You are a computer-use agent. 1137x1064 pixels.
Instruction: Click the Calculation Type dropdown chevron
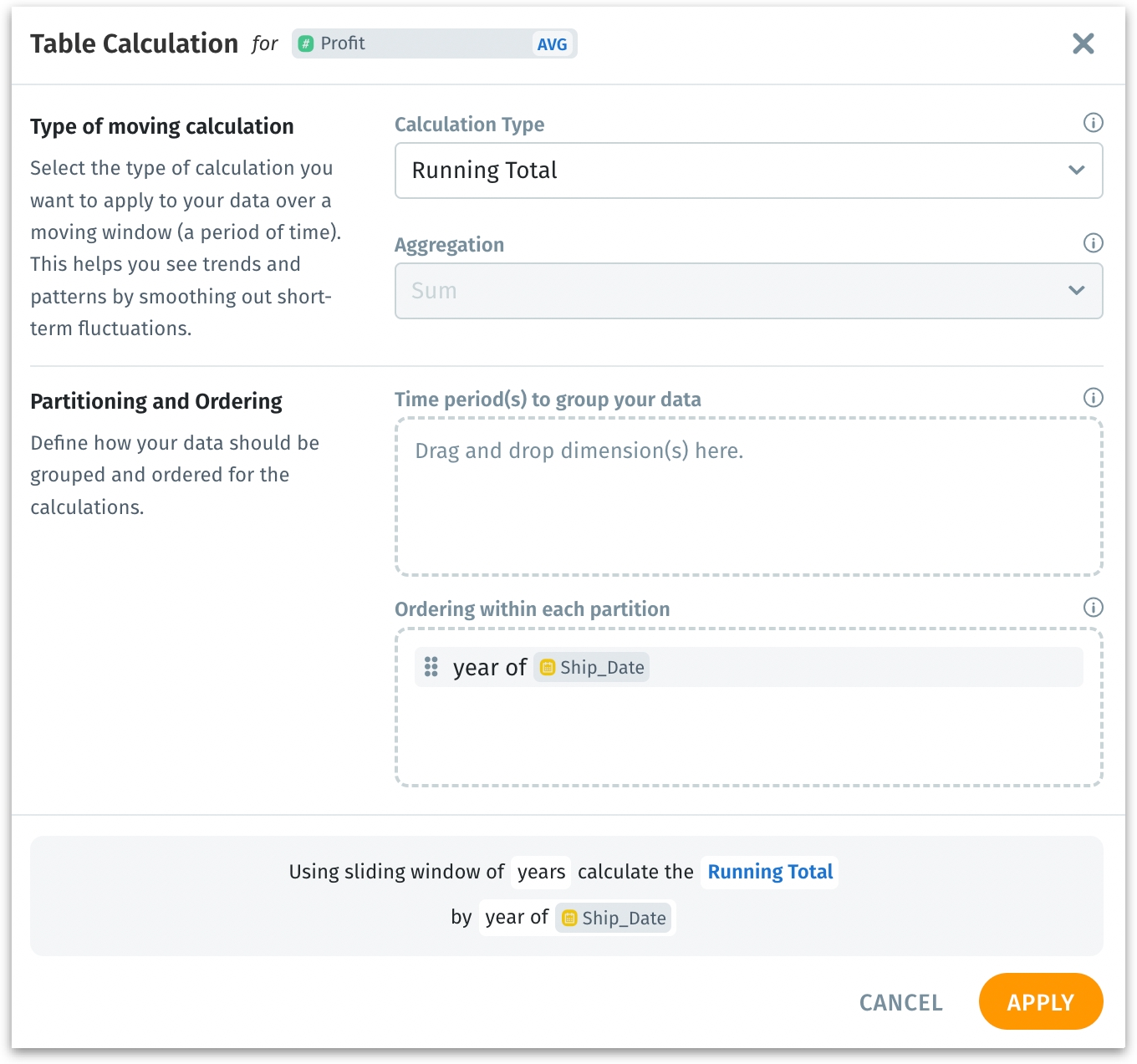click(x=1076, y=171)
